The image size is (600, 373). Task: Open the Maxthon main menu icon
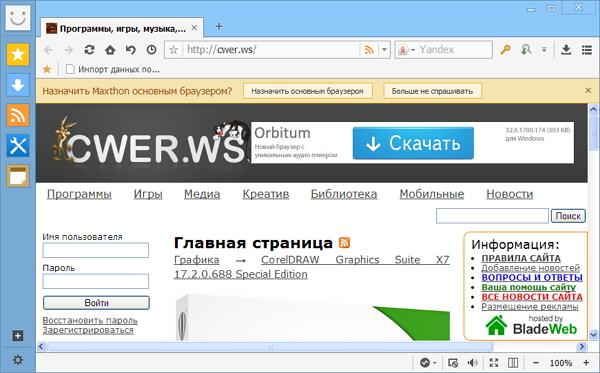pyautogui.click(x=587, y=50)
